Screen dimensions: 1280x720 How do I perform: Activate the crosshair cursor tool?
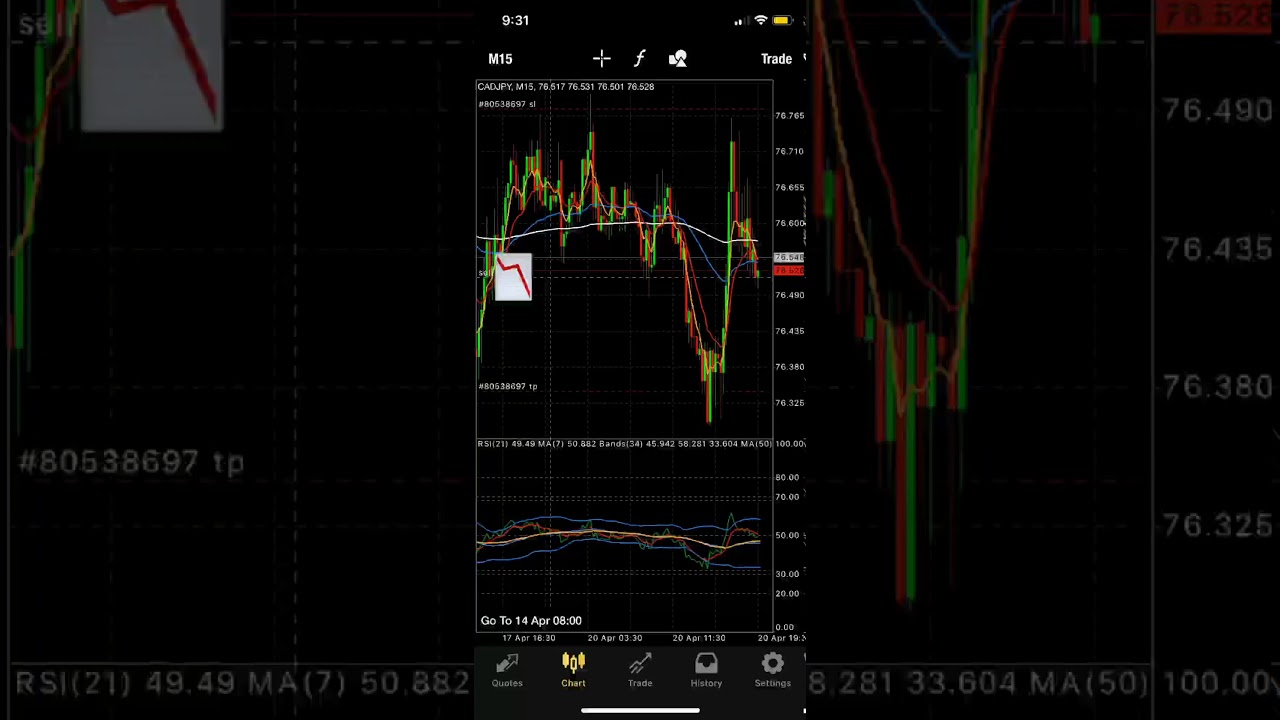point(601,59)
